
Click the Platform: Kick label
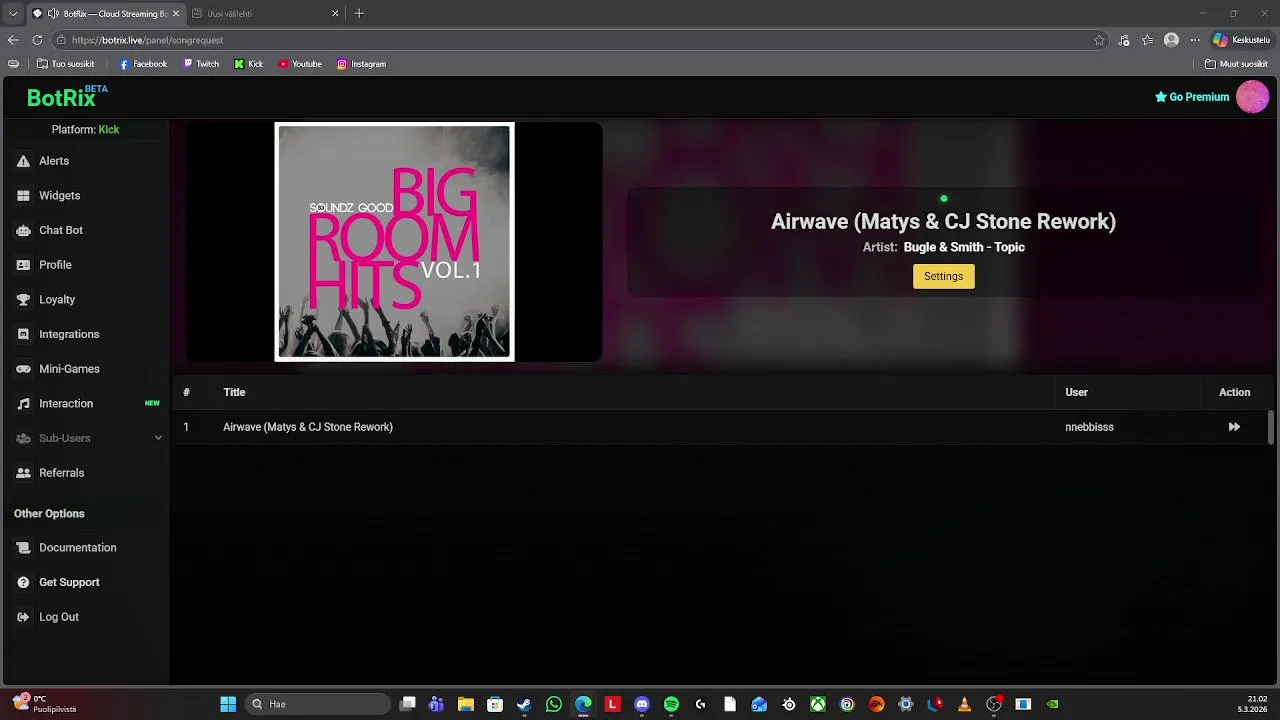(x=85, y=130)
